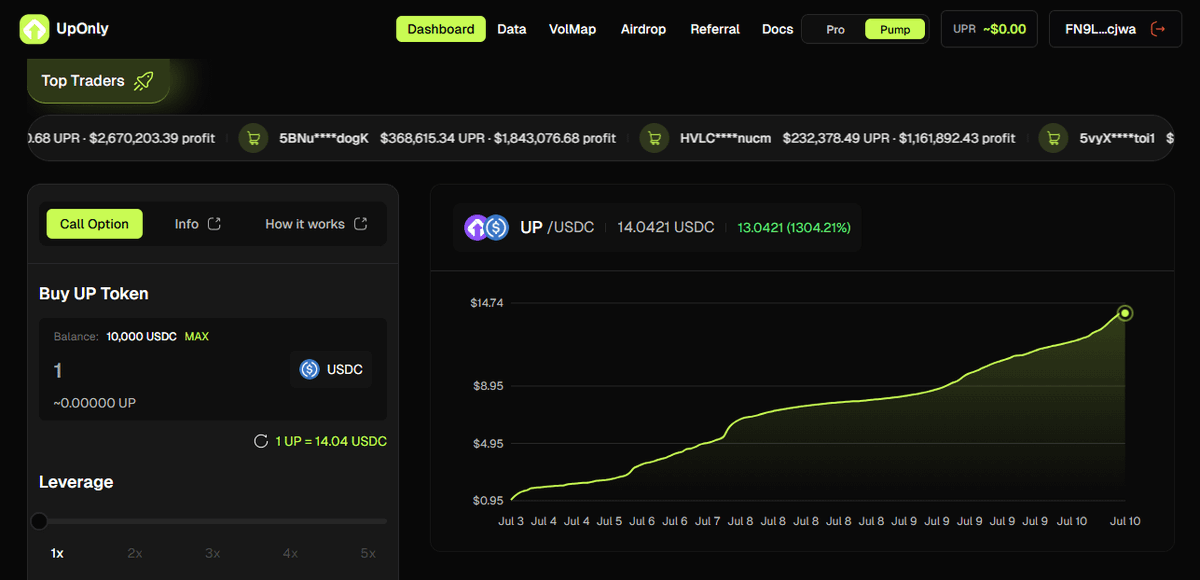Viewport: 1200px width, 580px height.
Task: Click $1,843,076.68 profit text in ticker
Action: [x=555, y=138]
